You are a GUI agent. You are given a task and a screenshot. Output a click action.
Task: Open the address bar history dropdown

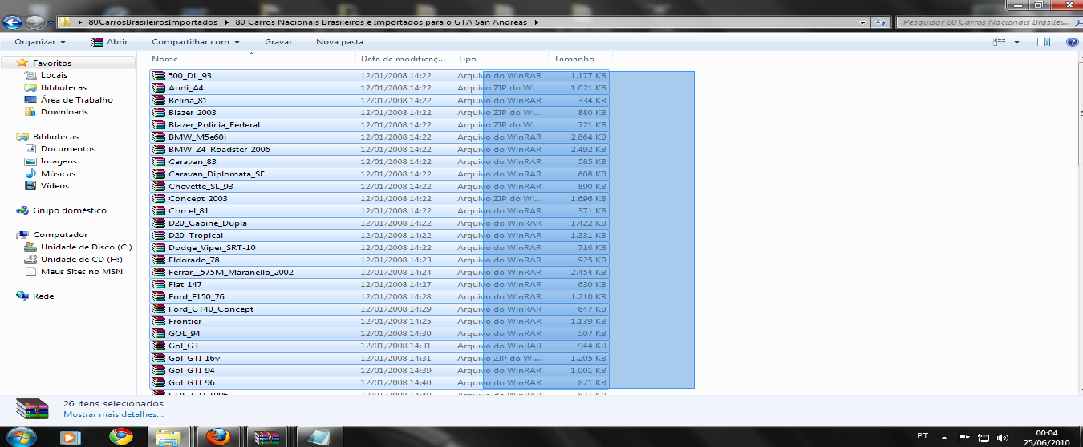click(863, 22)
